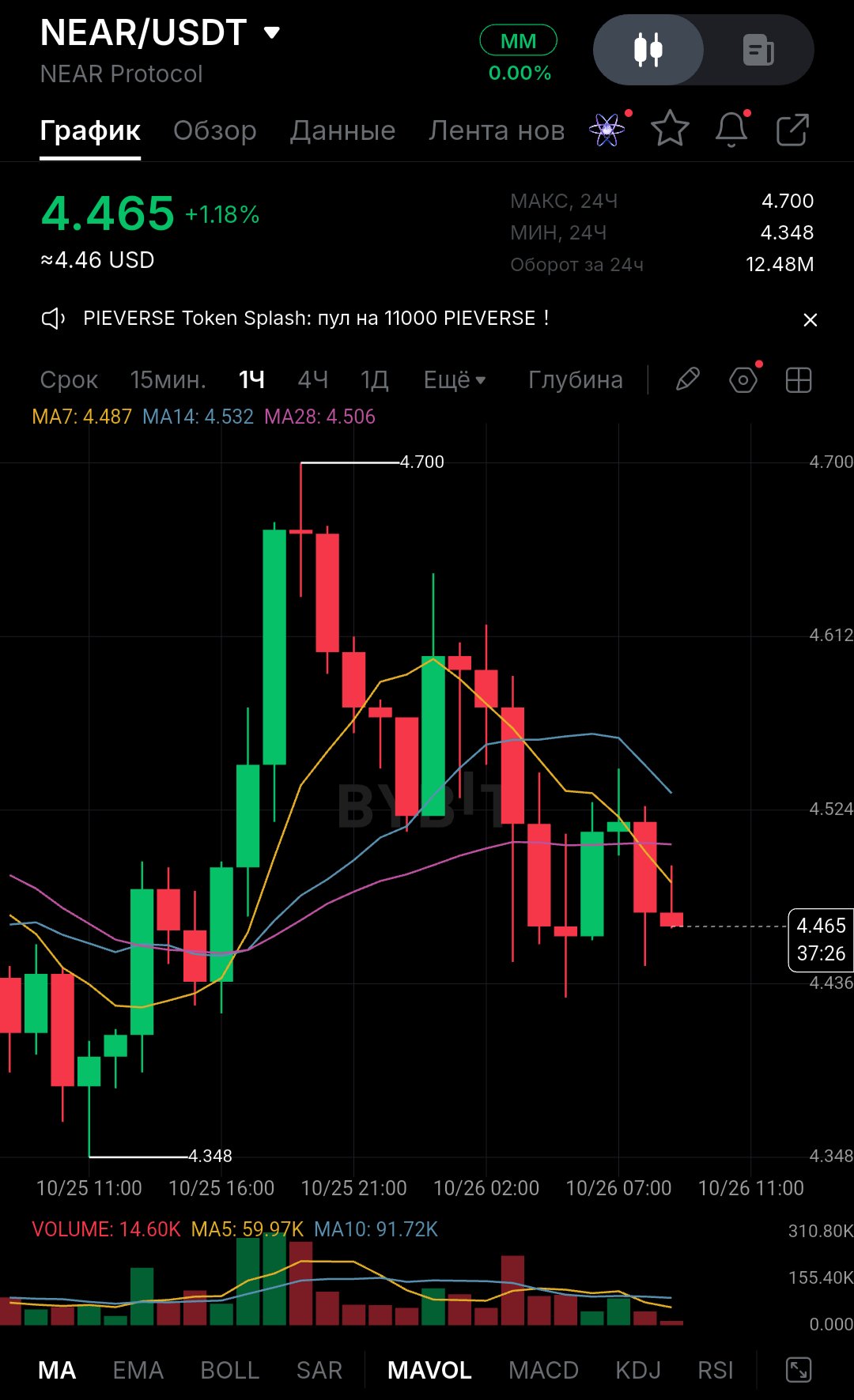Image resolution: width=854 pixels, height=1400 pixels.
Task: Select the График tab
Action: point(90,130)
